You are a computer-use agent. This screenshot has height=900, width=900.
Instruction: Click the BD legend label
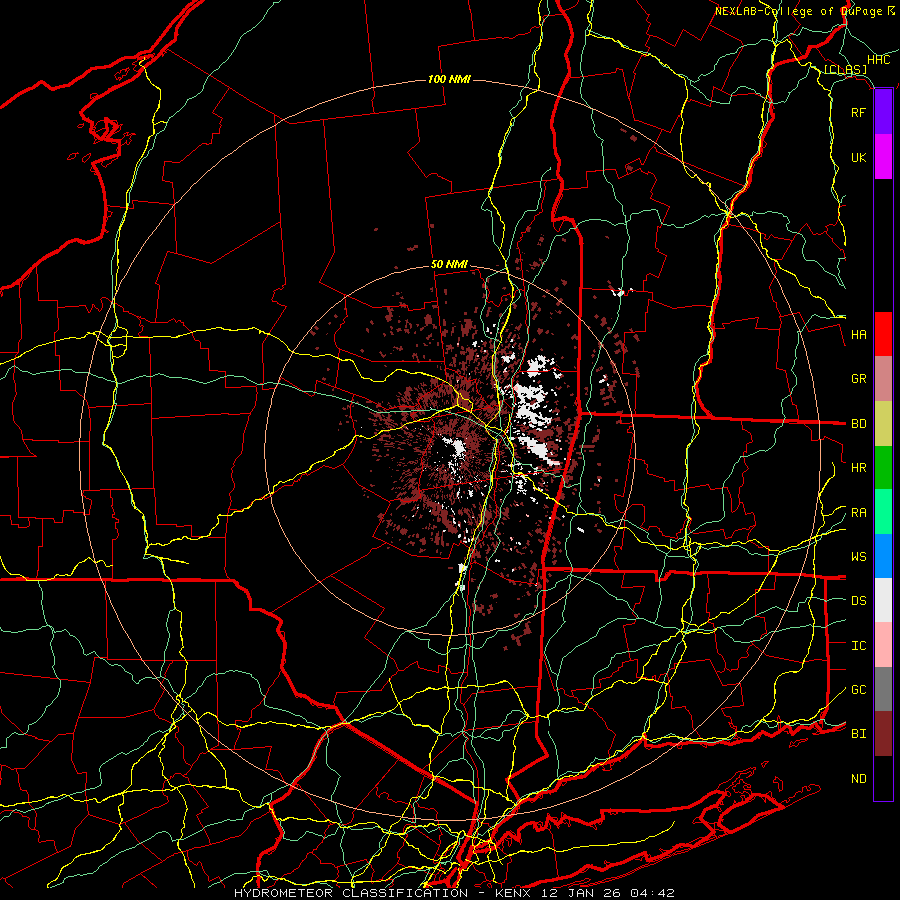859,424
